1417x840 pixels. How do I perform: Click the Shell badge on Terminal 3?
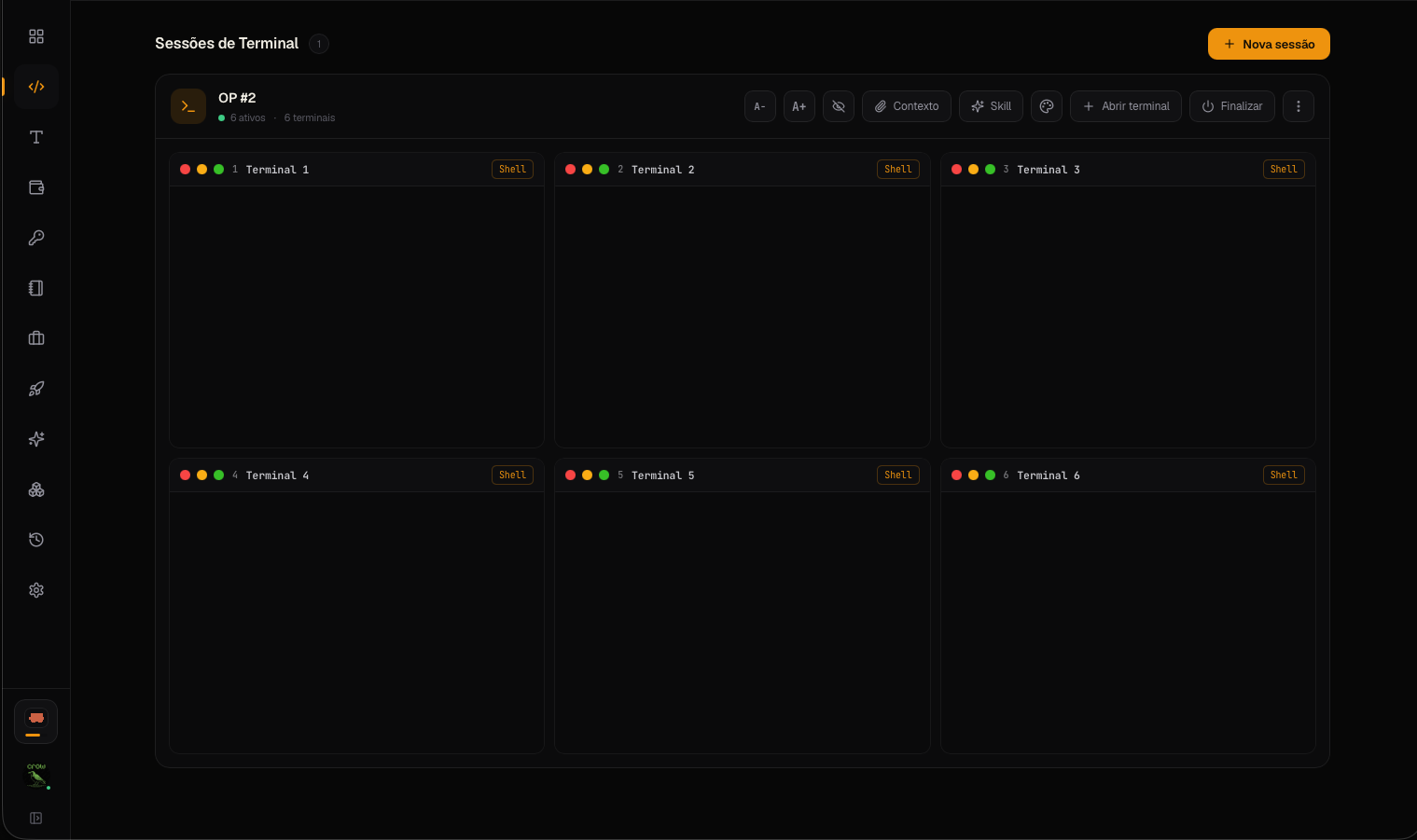point(1284,170)
